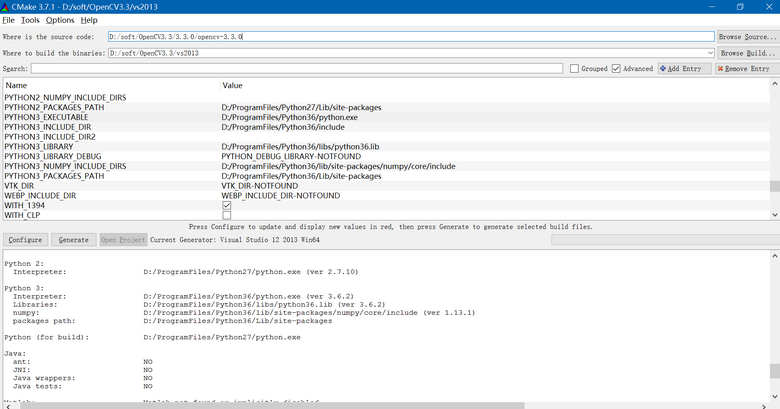Open the Tools menu
The height and width of the screenshot is (409, 780).
pos(30,20)
